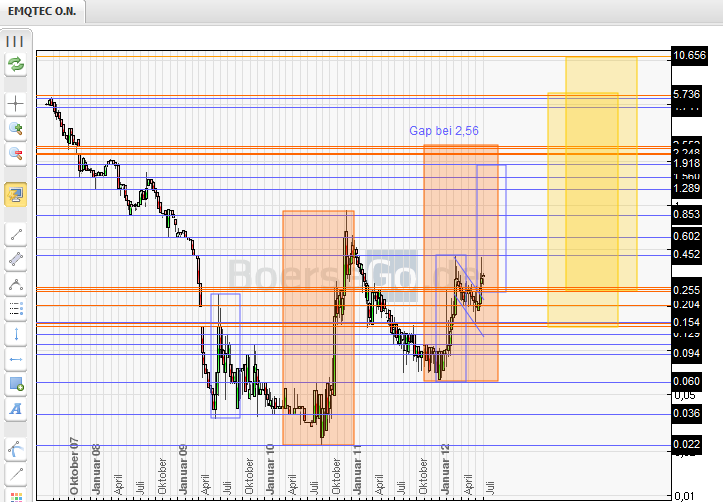Click the 'Januar 12' date axis label

(x=445, y=469)
